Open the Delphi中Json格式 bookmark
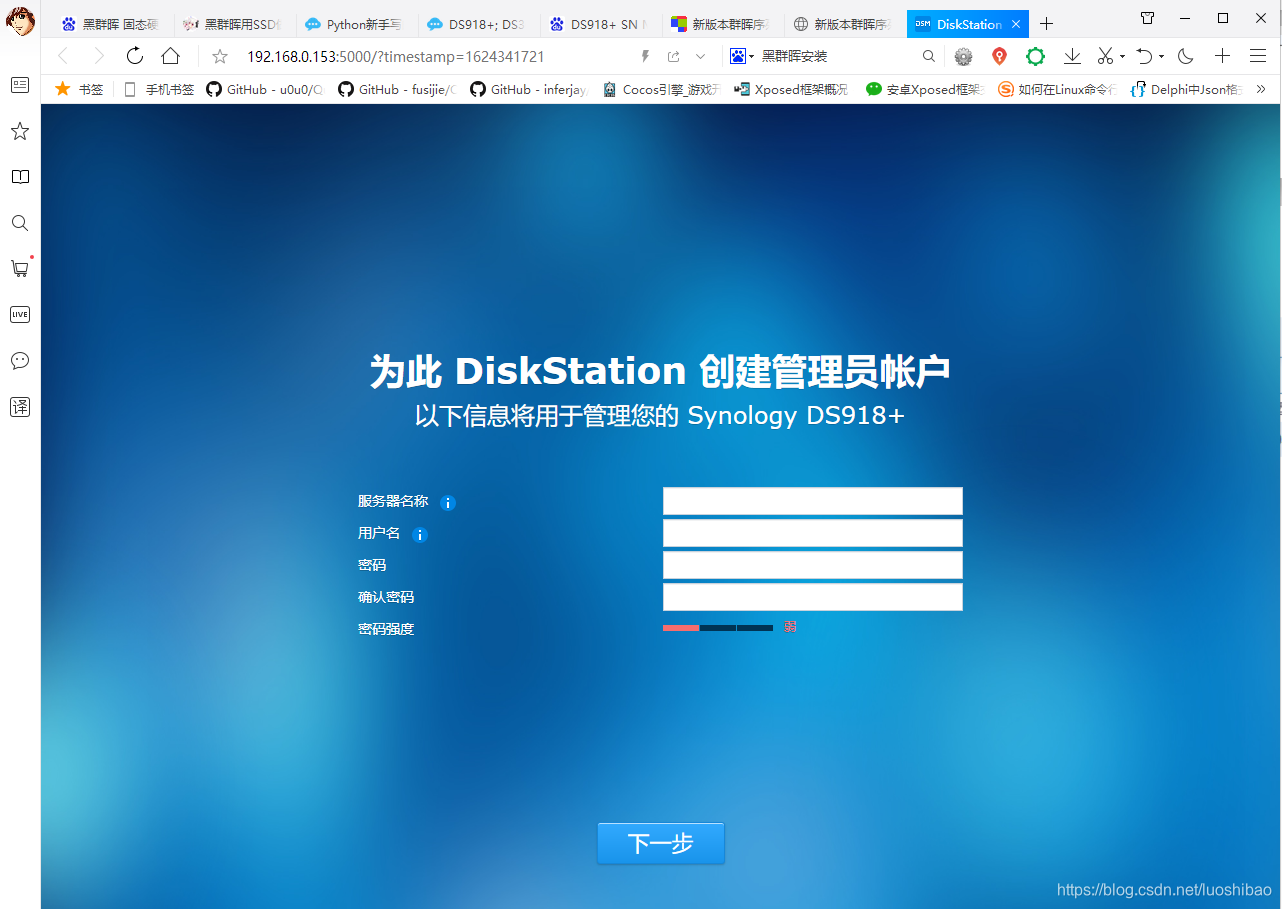1282x909 pixels. (1187, 89)
